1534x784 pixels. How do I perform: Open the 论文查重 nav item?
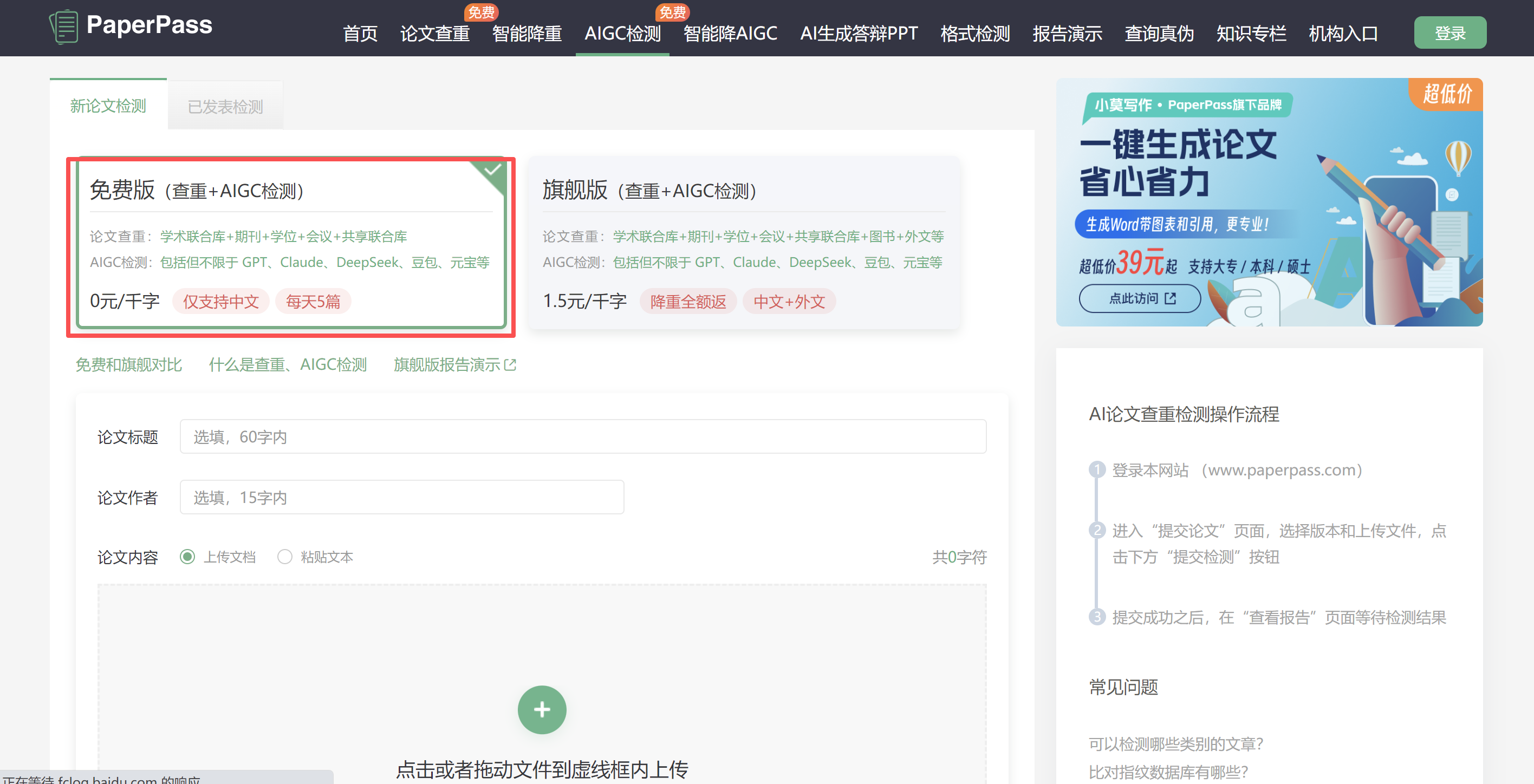coord(435,34)
